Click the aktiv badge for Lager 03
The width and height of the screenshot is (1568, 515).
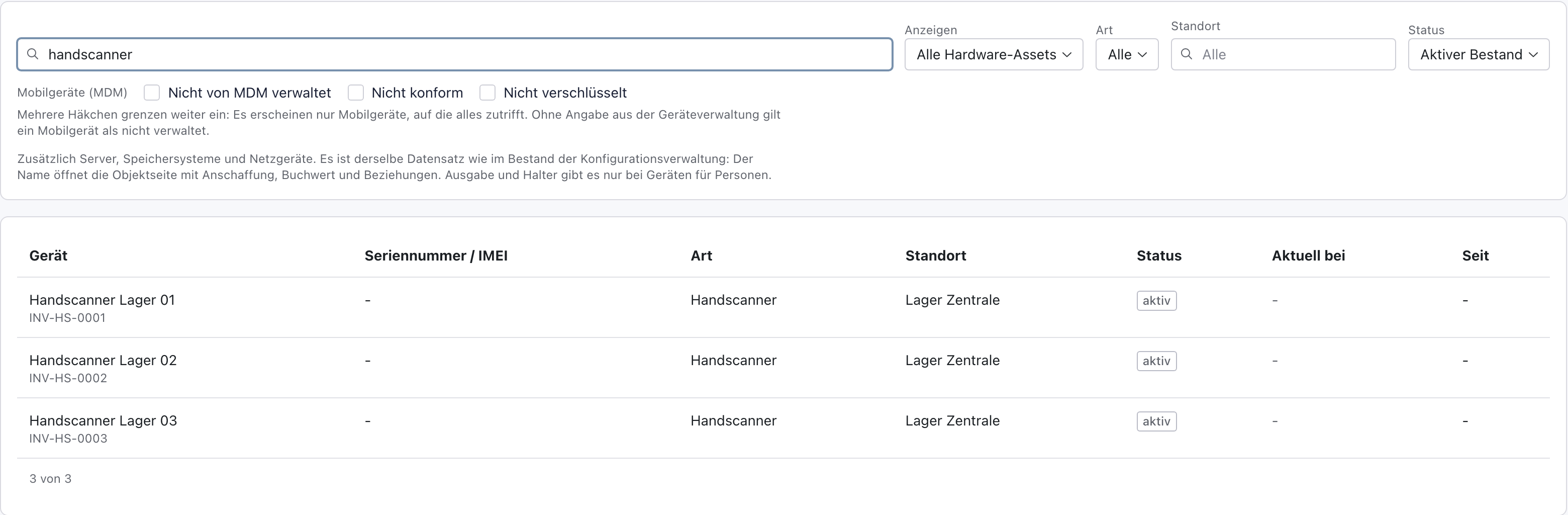(x=1156, y=421)
